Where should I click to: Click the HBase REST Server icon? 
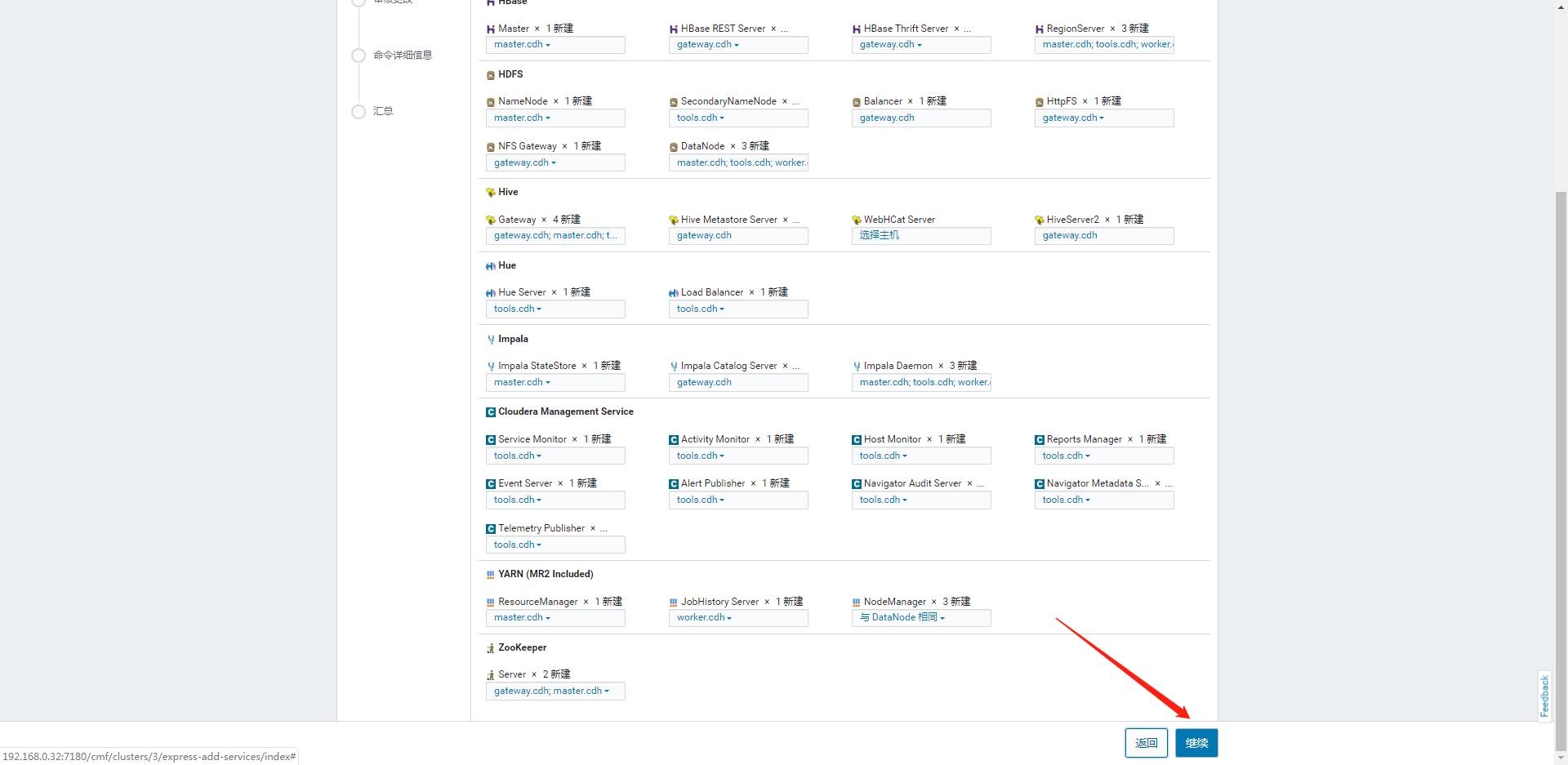(x=674, y=29)
